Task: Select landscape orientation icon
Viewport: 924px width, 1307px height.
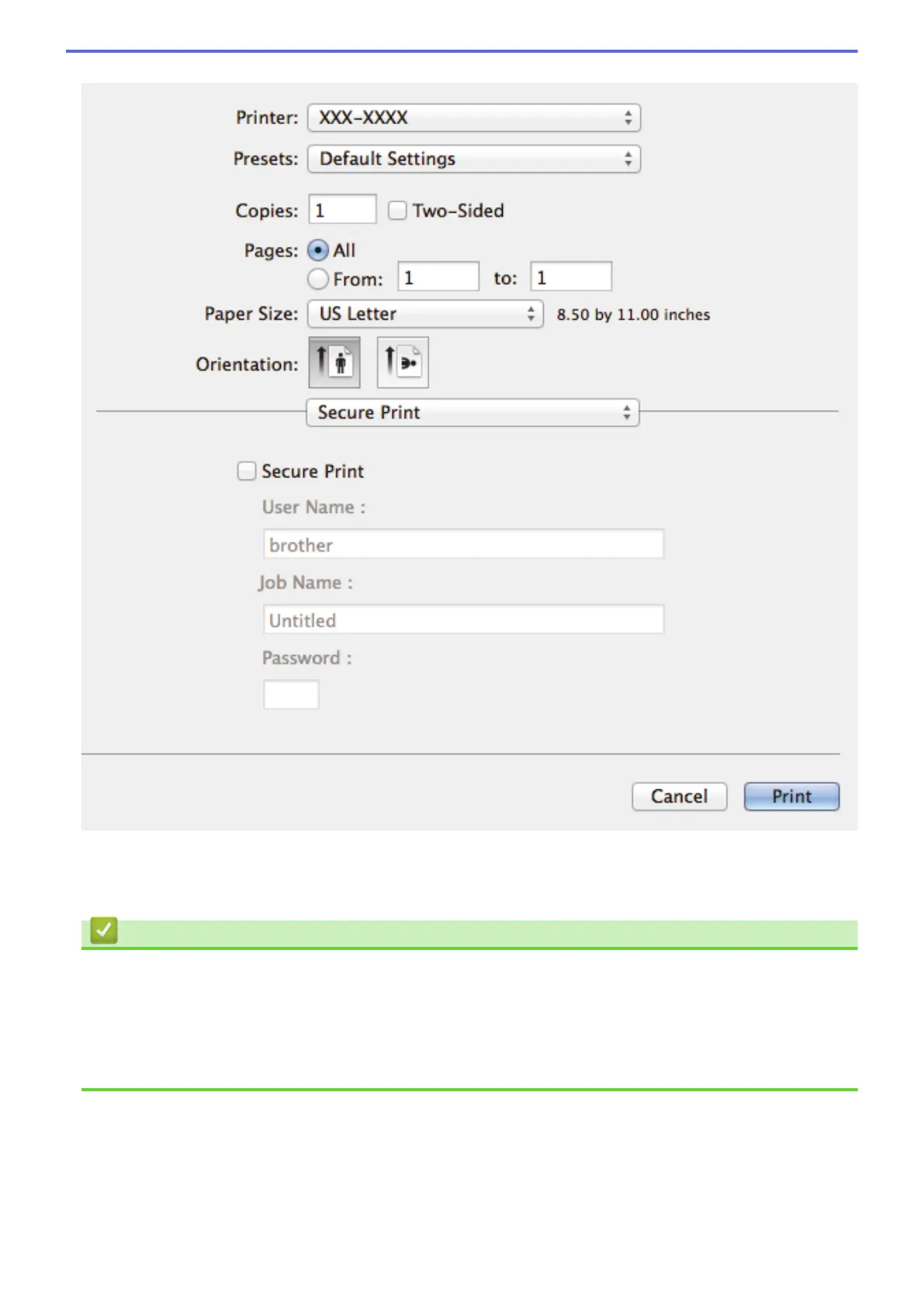Action: pyautogui.click(x=403, y=362)
